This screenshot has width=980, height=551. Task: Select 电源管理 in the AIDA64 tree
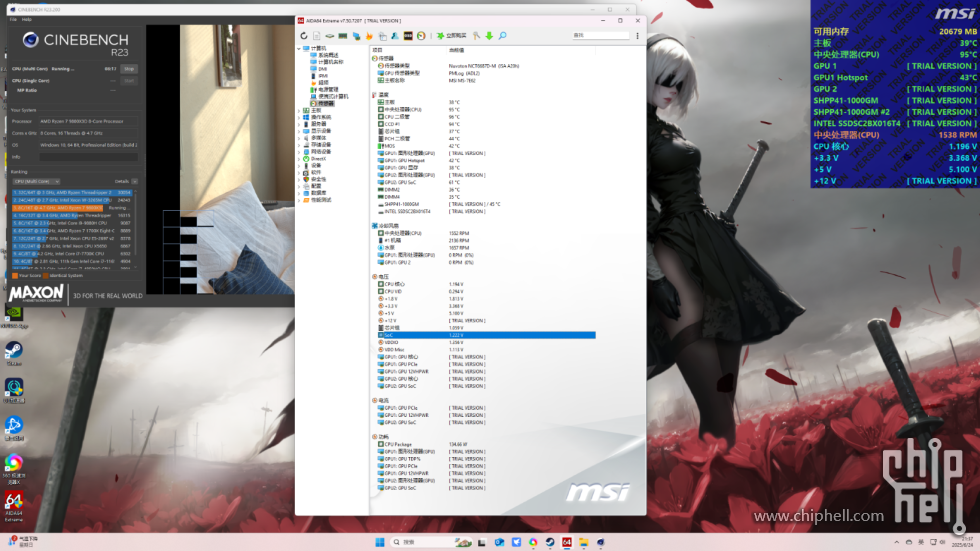click(x=324, y=89)
